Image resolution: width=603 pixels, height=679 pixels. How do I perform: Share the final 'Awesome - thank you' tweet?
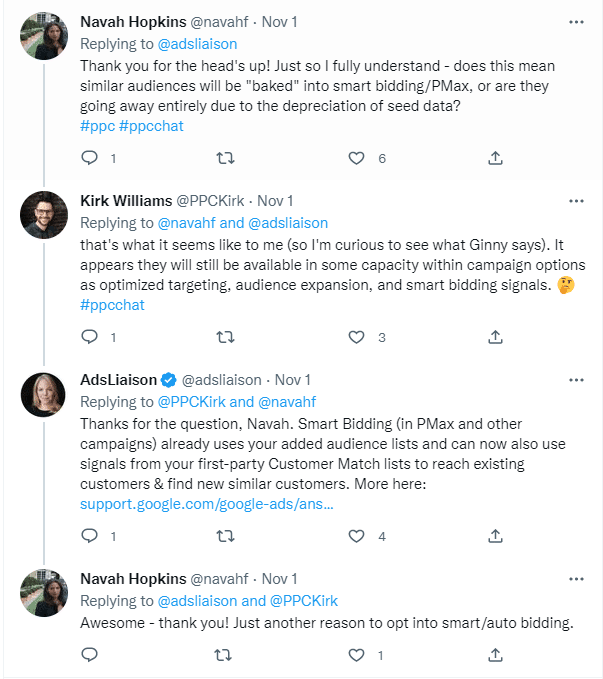click(x=495, y=655)
